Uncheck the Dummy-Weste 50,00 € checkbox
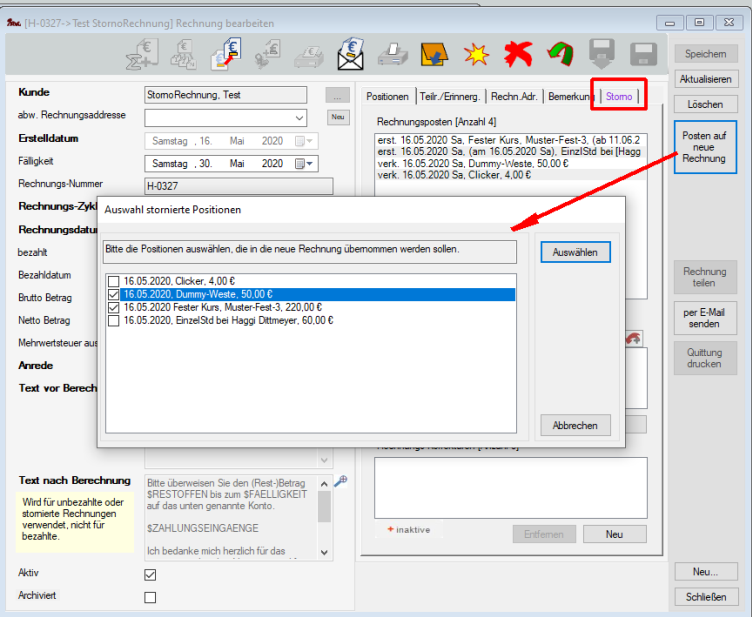The width and height of the screenshot is (753, 618). tap(112, 294)
